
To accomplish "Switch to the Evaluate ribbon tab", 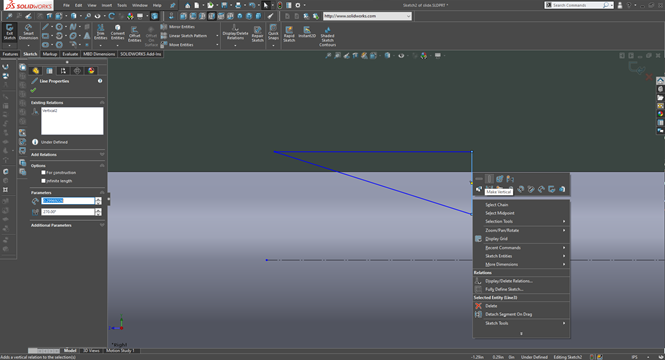I will tap(70, 54).
